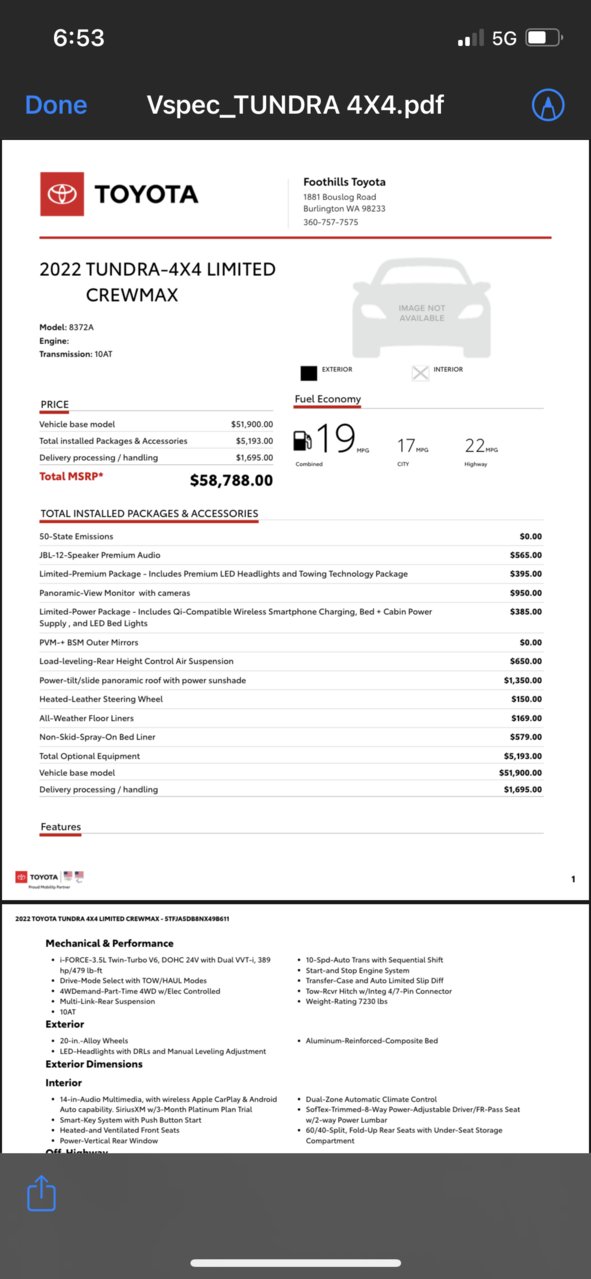591x1279 pixels.
Task: Tap the Total MSRP $58,788.00 amount
Action: click(231, 480)
